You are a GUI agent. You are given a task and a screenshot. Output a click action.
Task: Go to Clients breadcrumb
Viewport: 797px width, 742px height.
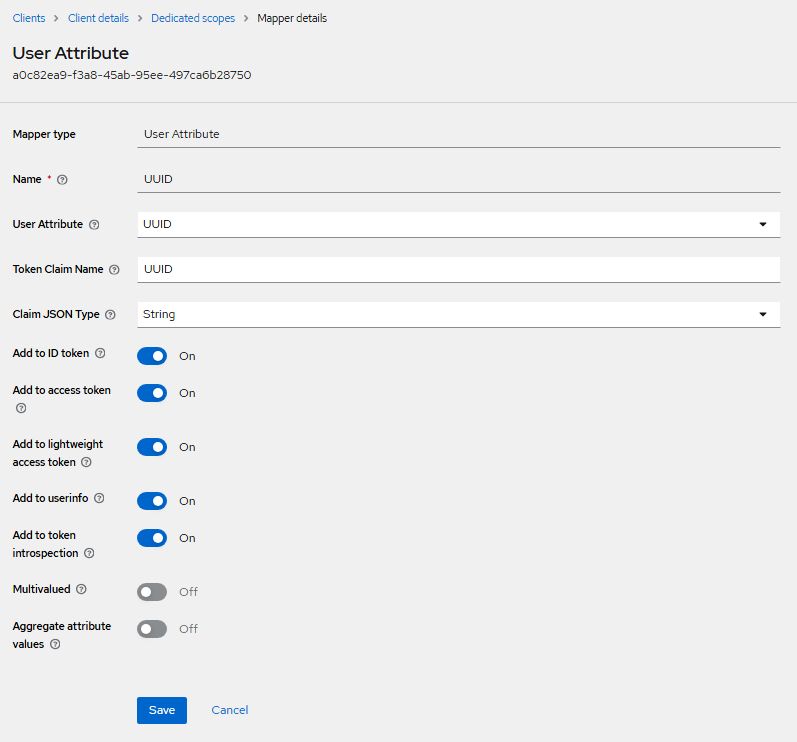(29, 18)
